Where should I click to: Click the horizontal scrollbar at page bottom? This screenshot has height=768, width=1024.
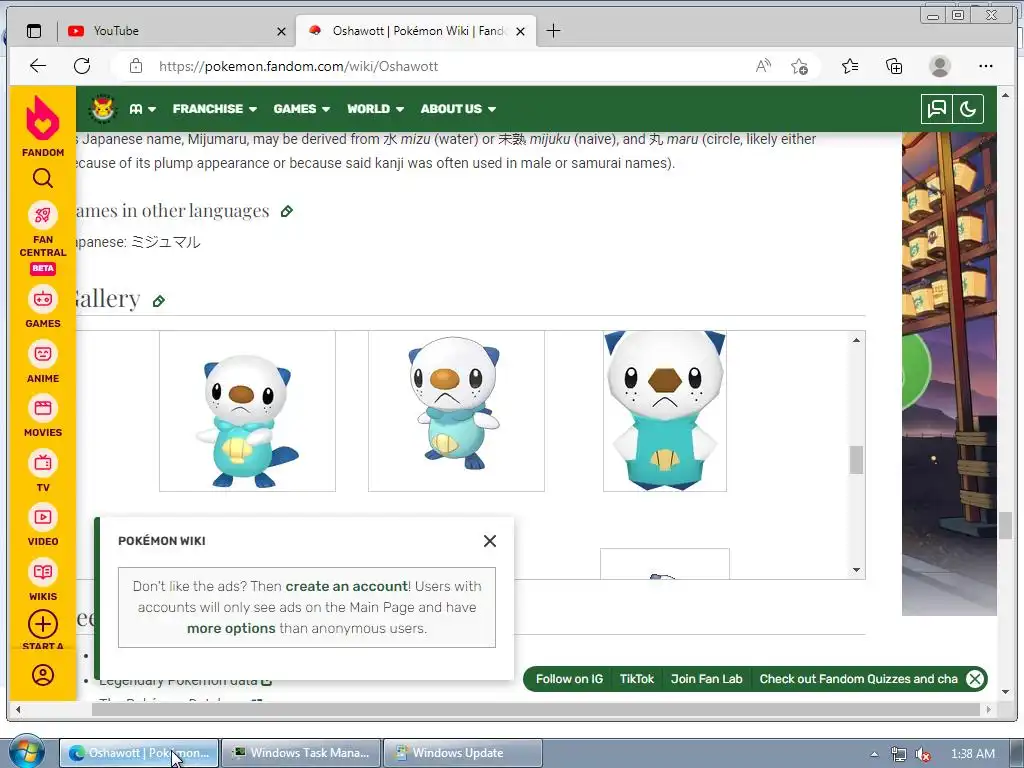[x=536, y=709]
